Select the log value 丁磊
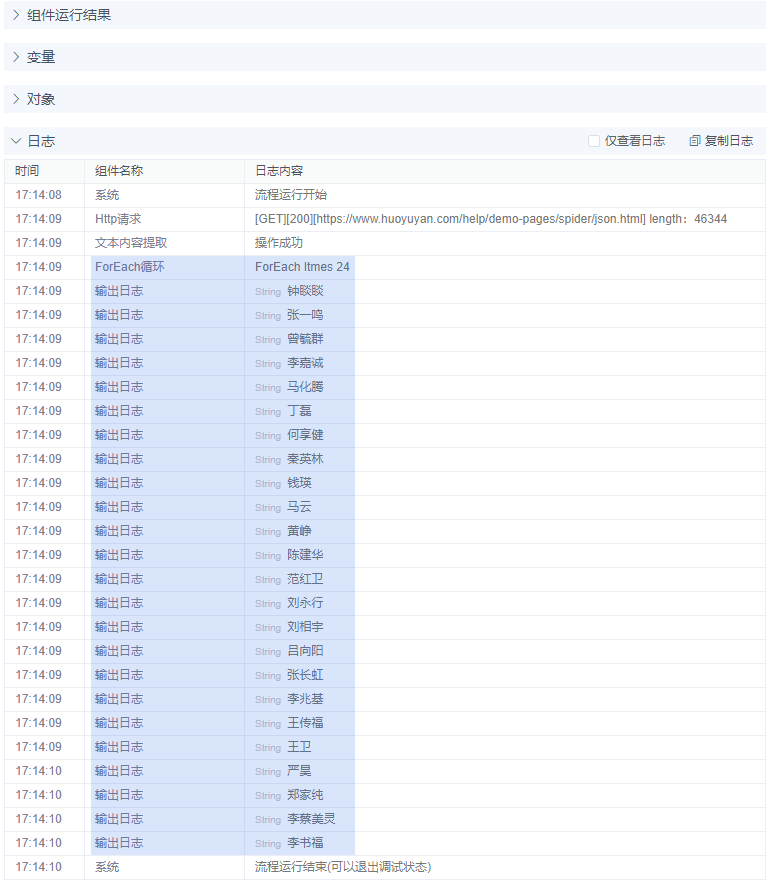This screenshot has width=770, height=883. 299,411
